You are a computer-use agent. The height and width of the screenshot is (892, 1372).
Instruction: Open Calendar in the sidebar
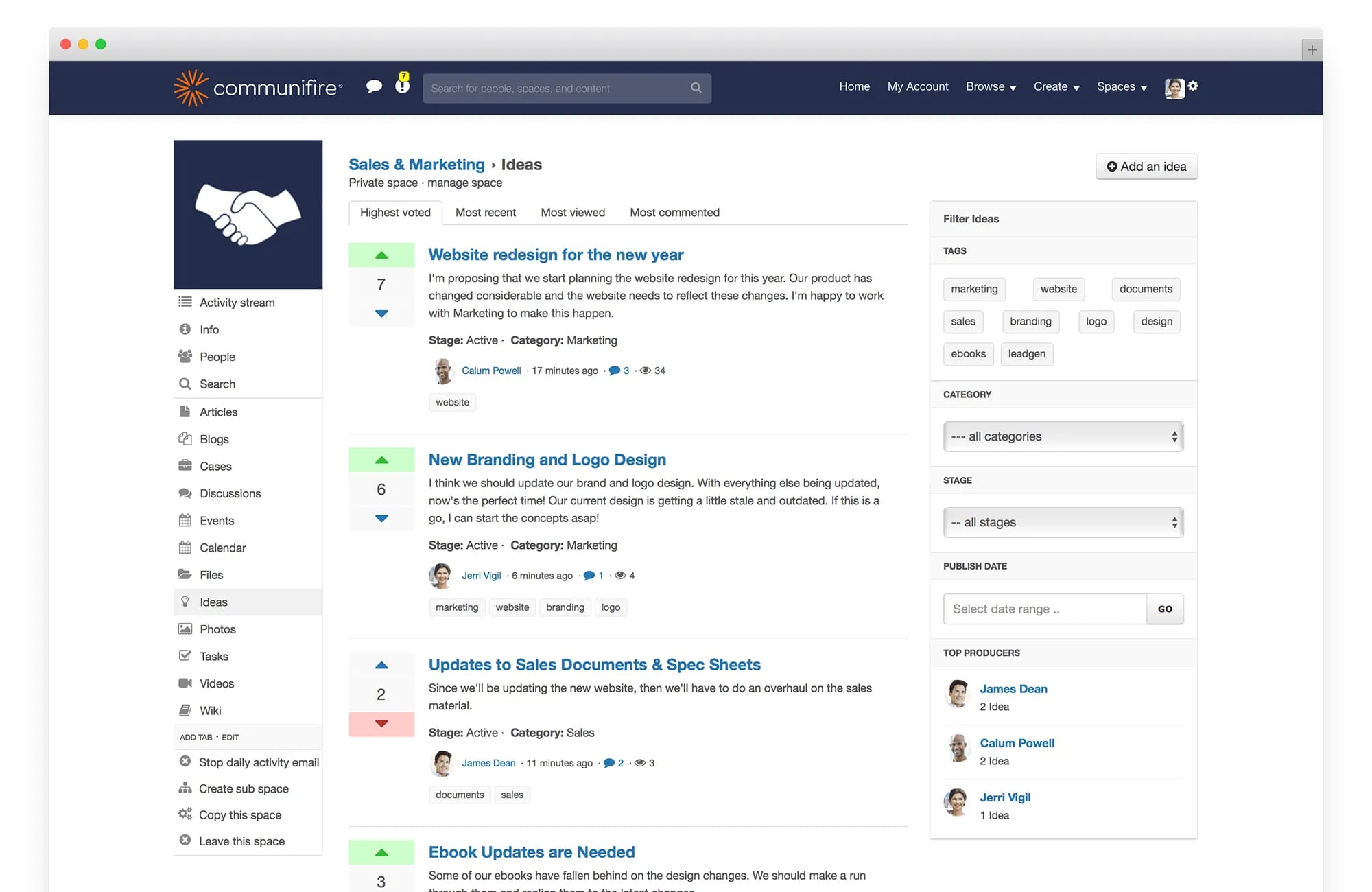click(248, 548)
